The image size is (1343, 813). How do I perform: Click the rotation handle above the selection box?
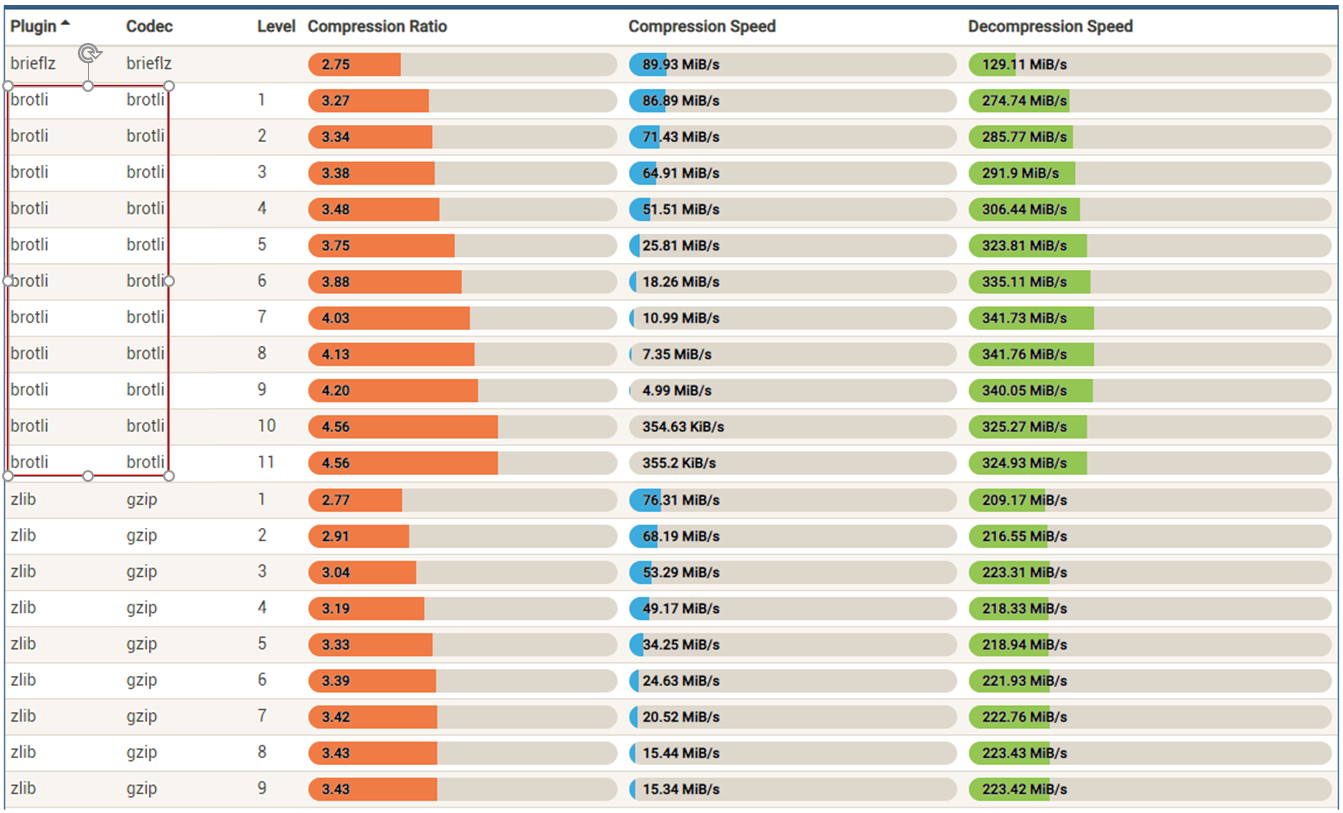pos(89,53)
